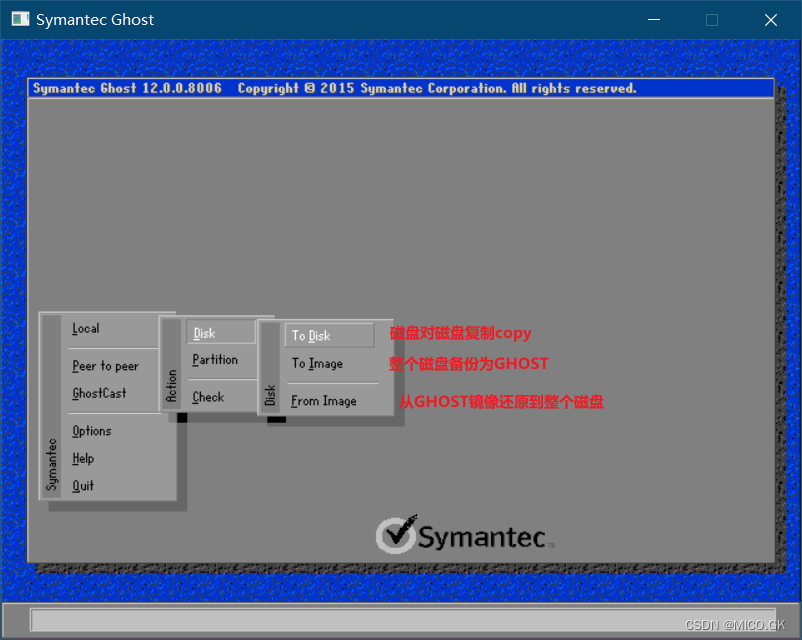Viewport: 802px width, 640px height.
Task: Choose Quit to exit Ghost
Action: [x=83, y=485]
